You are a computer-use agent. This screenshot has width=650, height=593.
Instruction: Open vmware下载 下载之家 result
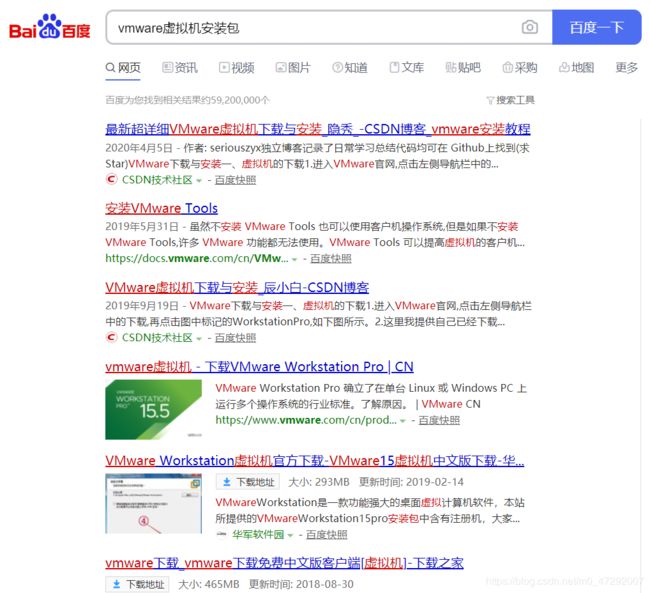pyautogui.click(x=284, y=563)
